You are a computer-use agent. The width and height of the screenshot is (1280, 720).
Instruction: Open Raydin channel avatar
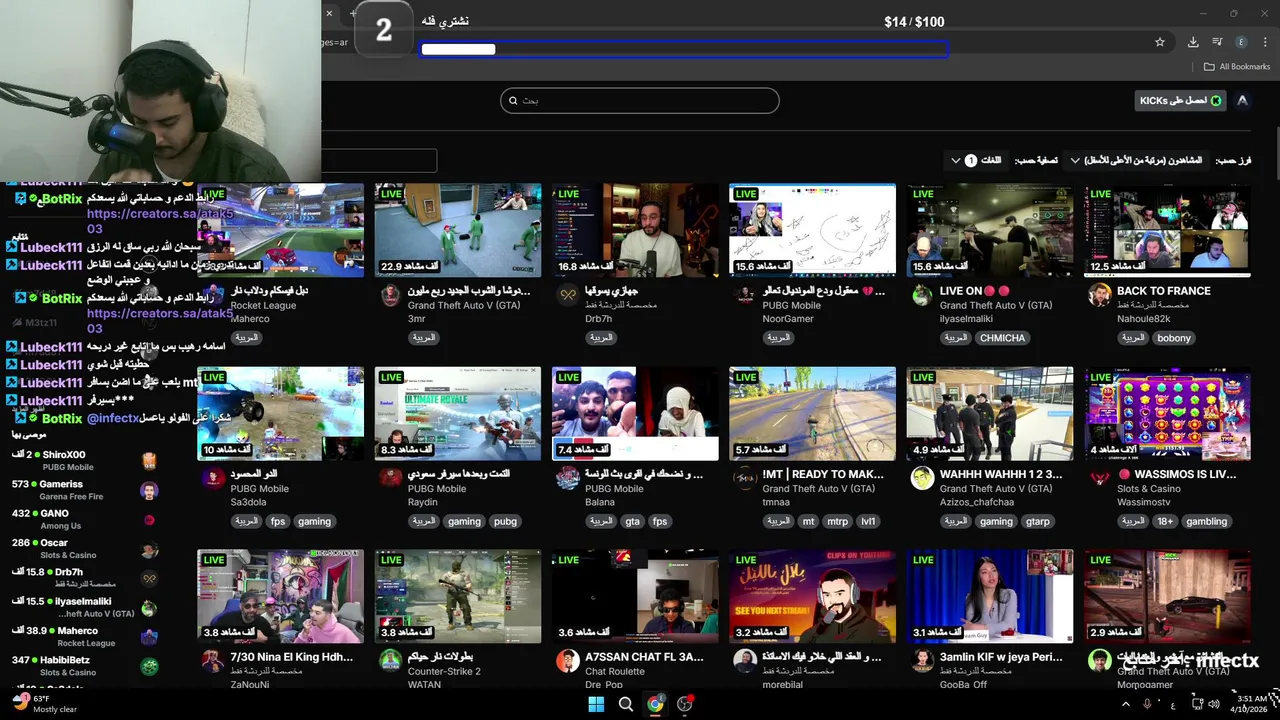tap(390, 478)
